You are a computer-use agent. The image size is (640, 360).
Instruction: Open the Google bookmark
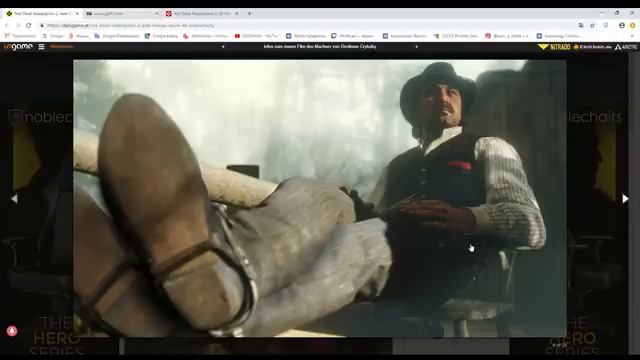coord(53,36)
